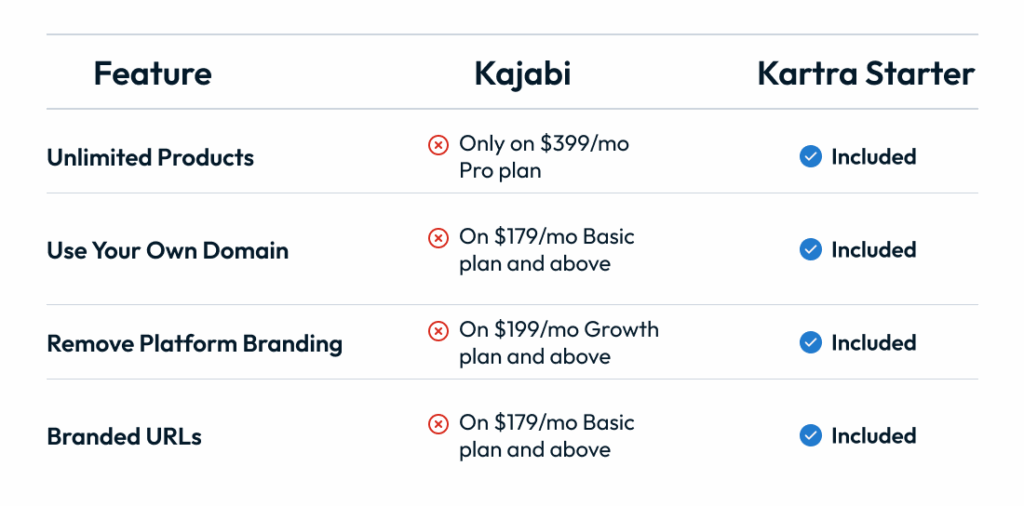Click the red X icon beside Unlimited Products
This screenshot has height=506, width=1024.
pyautogui.click(x=438, y=145)
